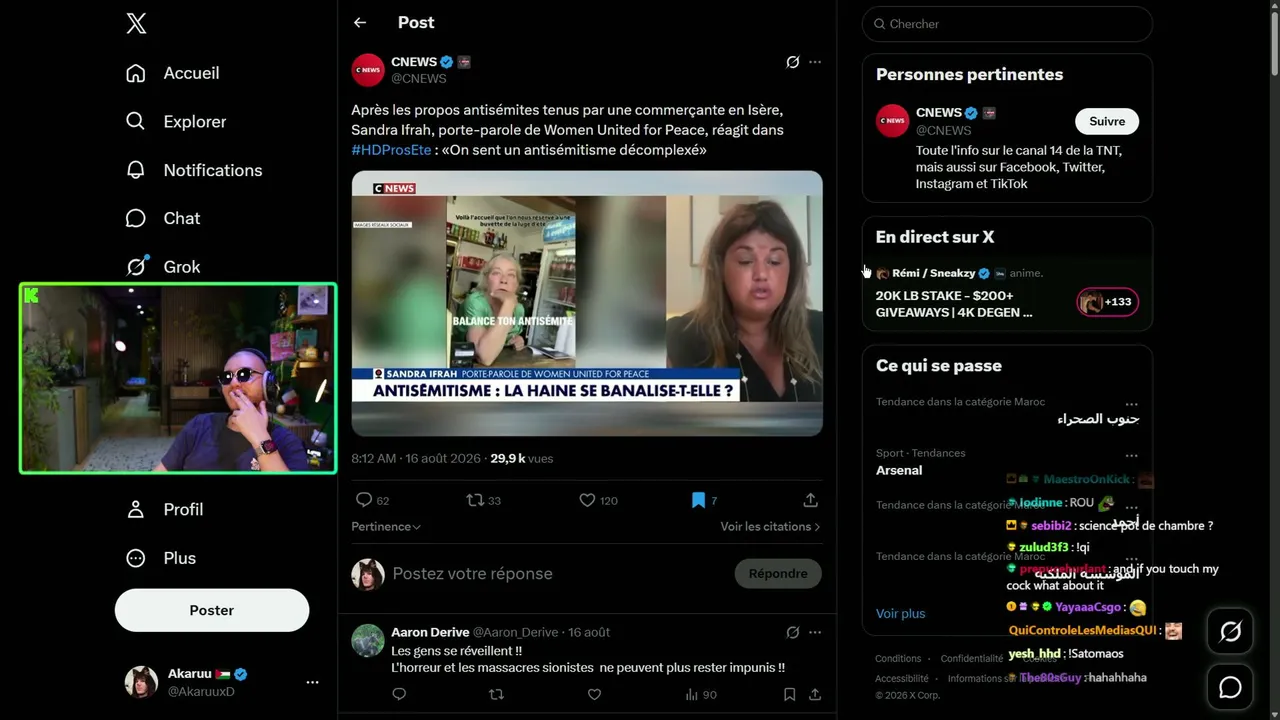Reply to Aaron Derive's comment
The image size is (1280, 720).
click(x=399, y=694)
